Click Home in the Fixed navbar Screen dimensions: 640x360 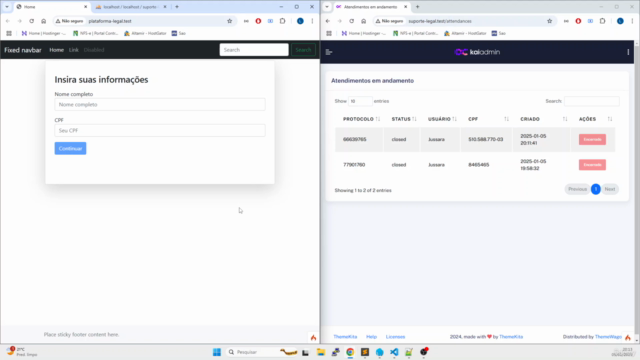(56, 50)
